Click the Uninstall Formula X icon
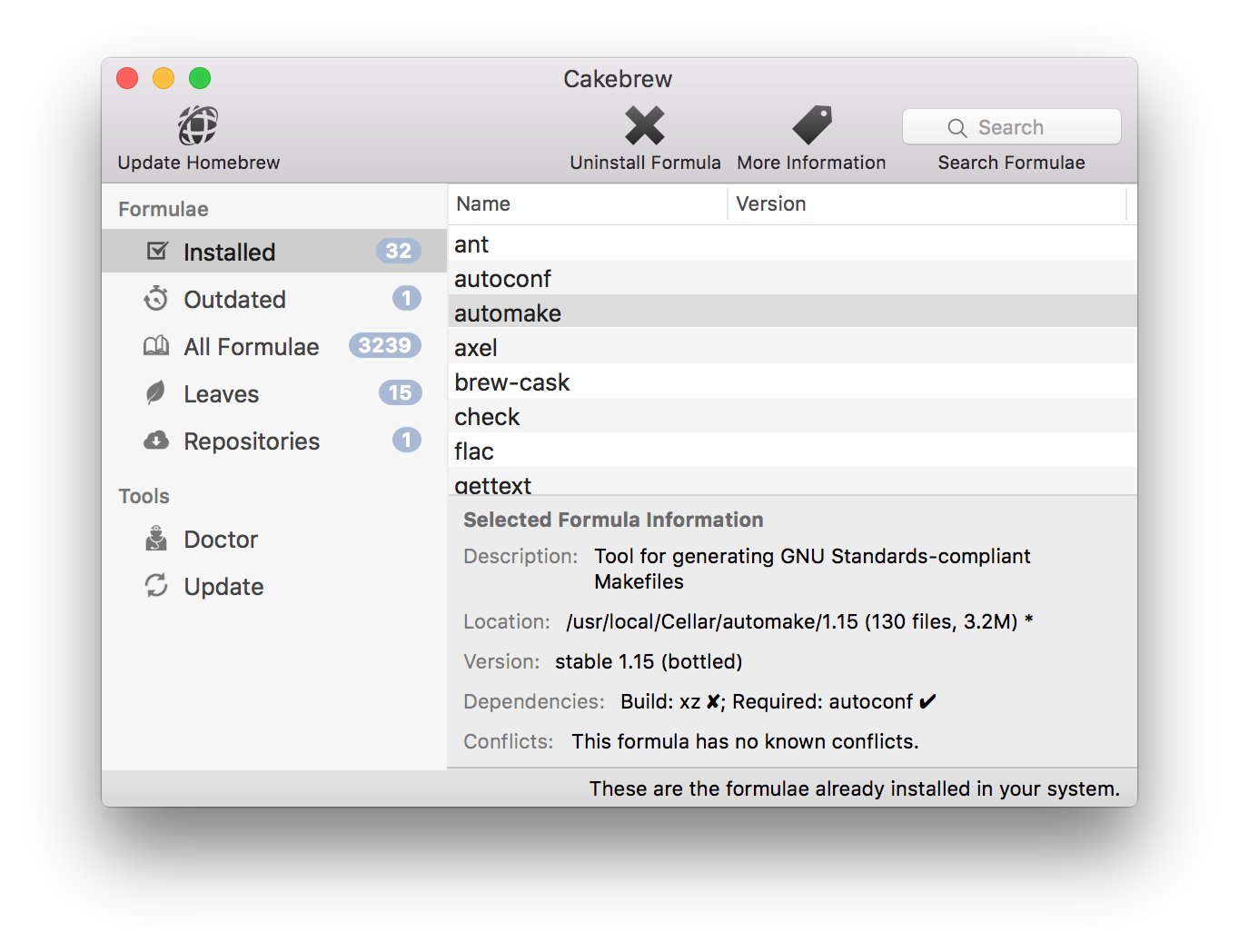1239x952 pixels. 645,125
